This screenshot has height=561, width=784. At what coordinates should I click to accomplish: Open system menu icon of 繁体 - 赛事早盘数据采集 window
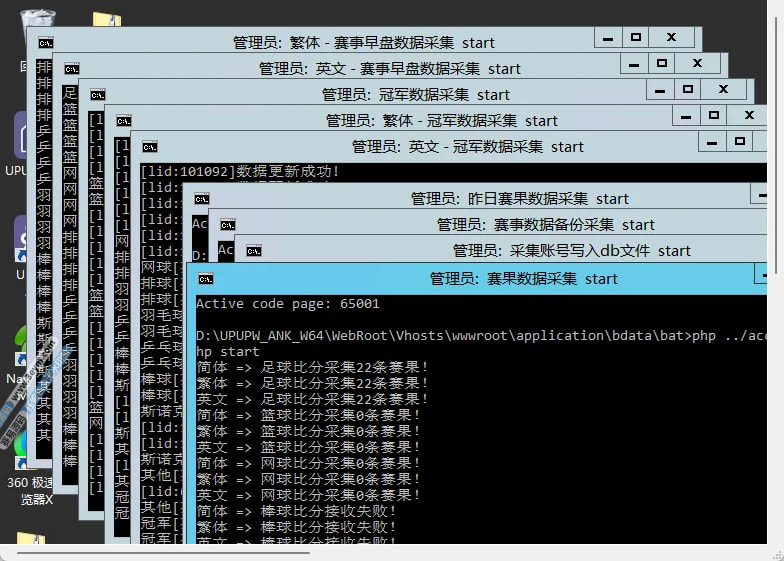point(46,43)
